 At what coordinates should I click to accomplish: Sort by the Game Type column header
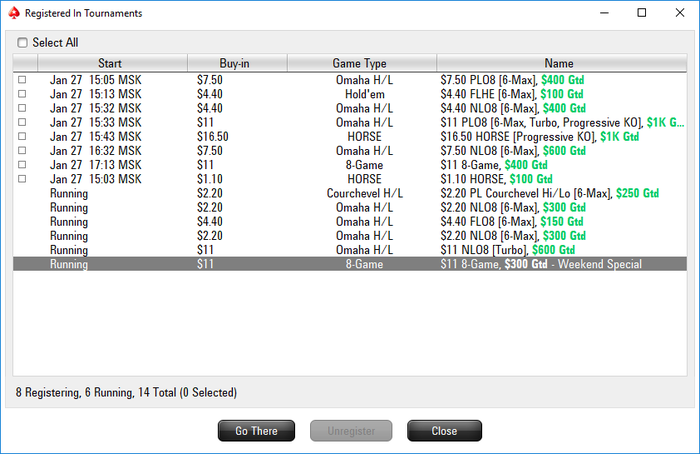[x=362, y=63]
